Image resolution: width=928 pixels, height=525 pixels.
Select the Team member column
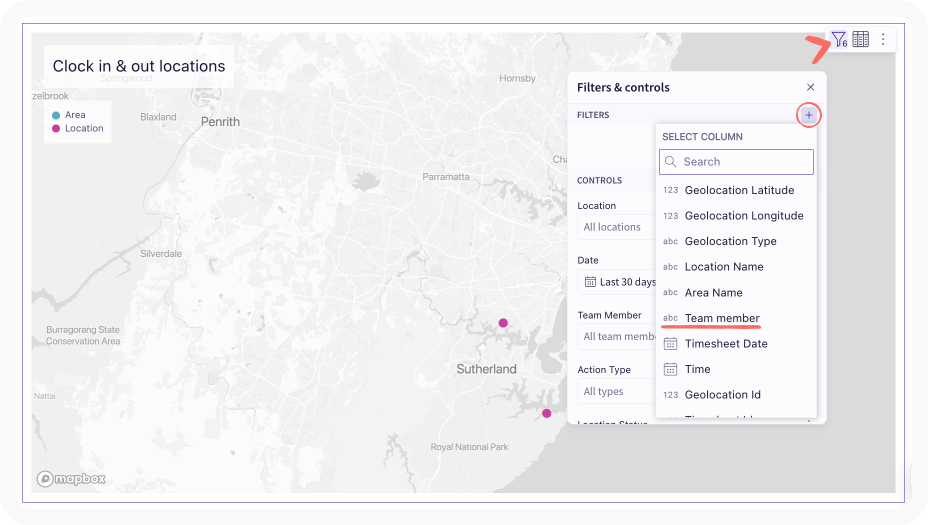[x=736, y=318]
